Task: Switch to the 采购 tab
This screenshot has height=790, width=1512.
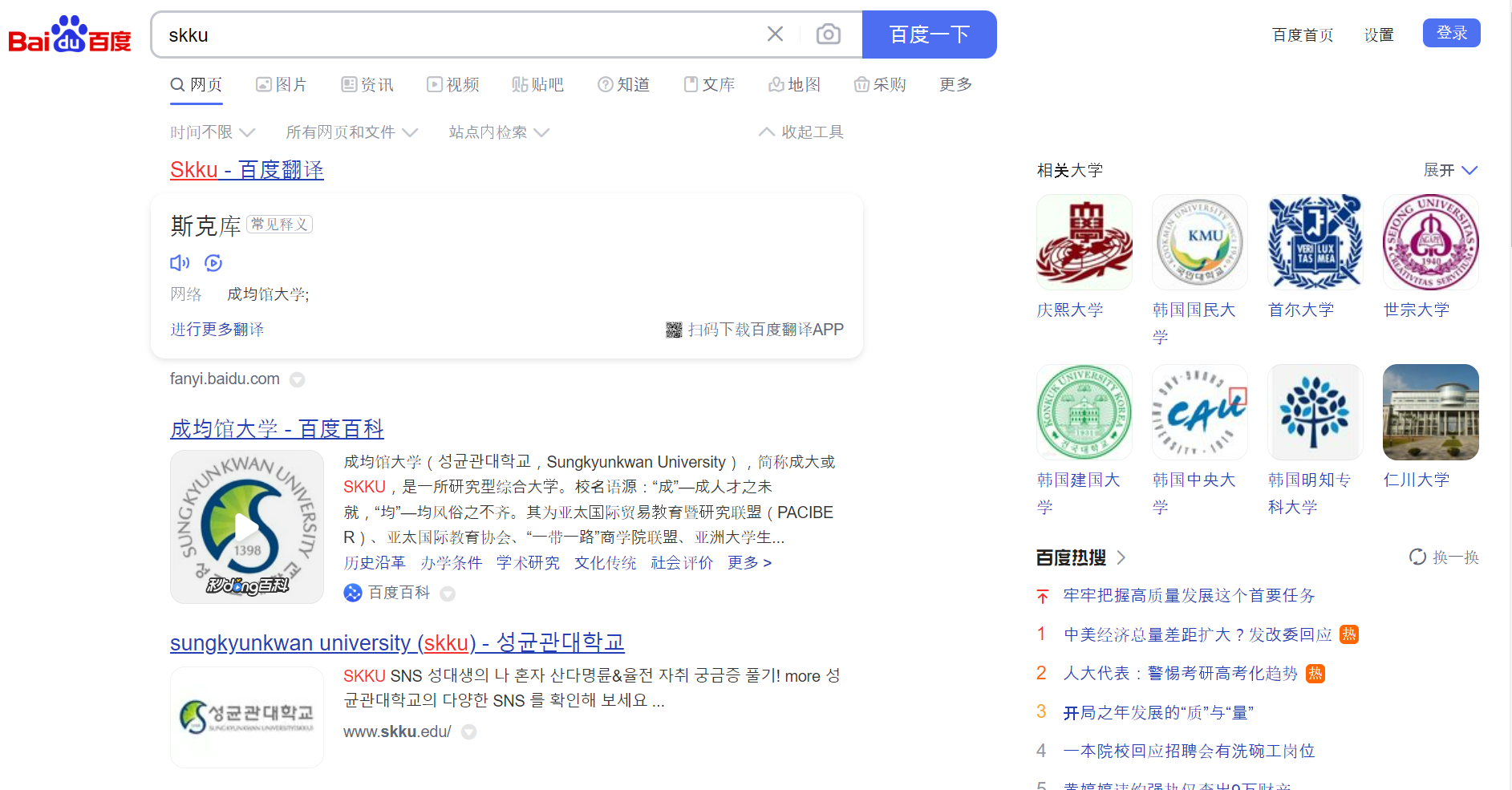Action: [x=880, y=84]
